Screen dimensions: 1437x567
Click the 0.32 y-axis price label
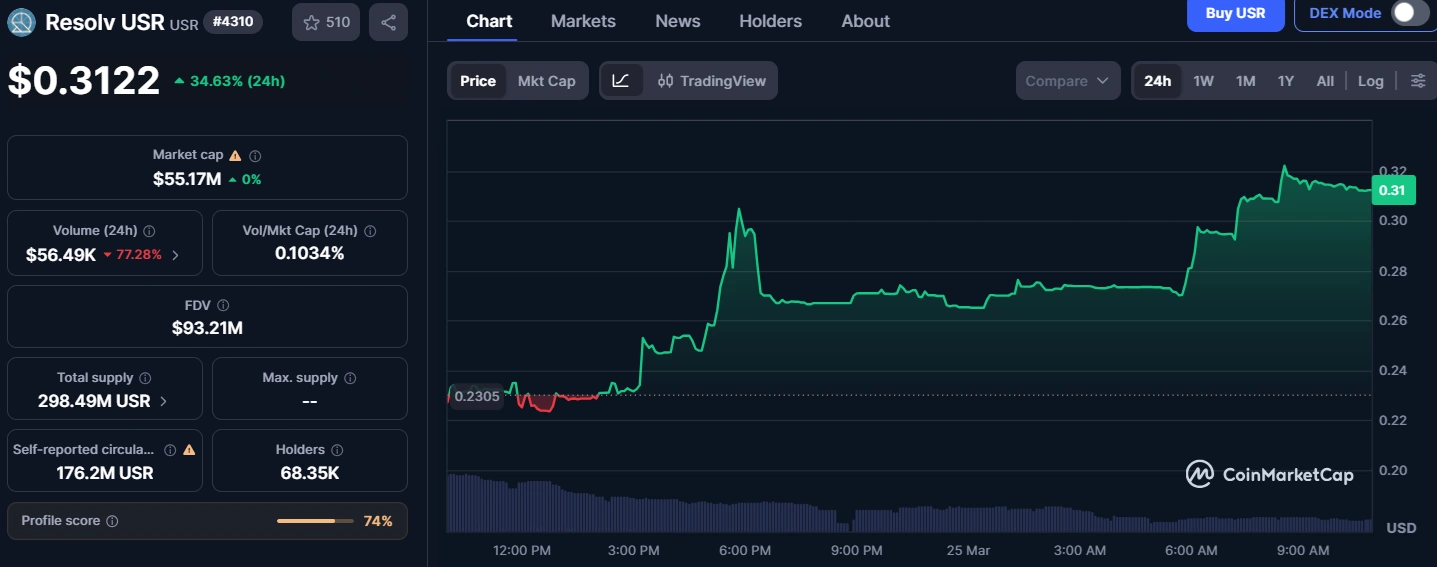(x=1392, y=171)
